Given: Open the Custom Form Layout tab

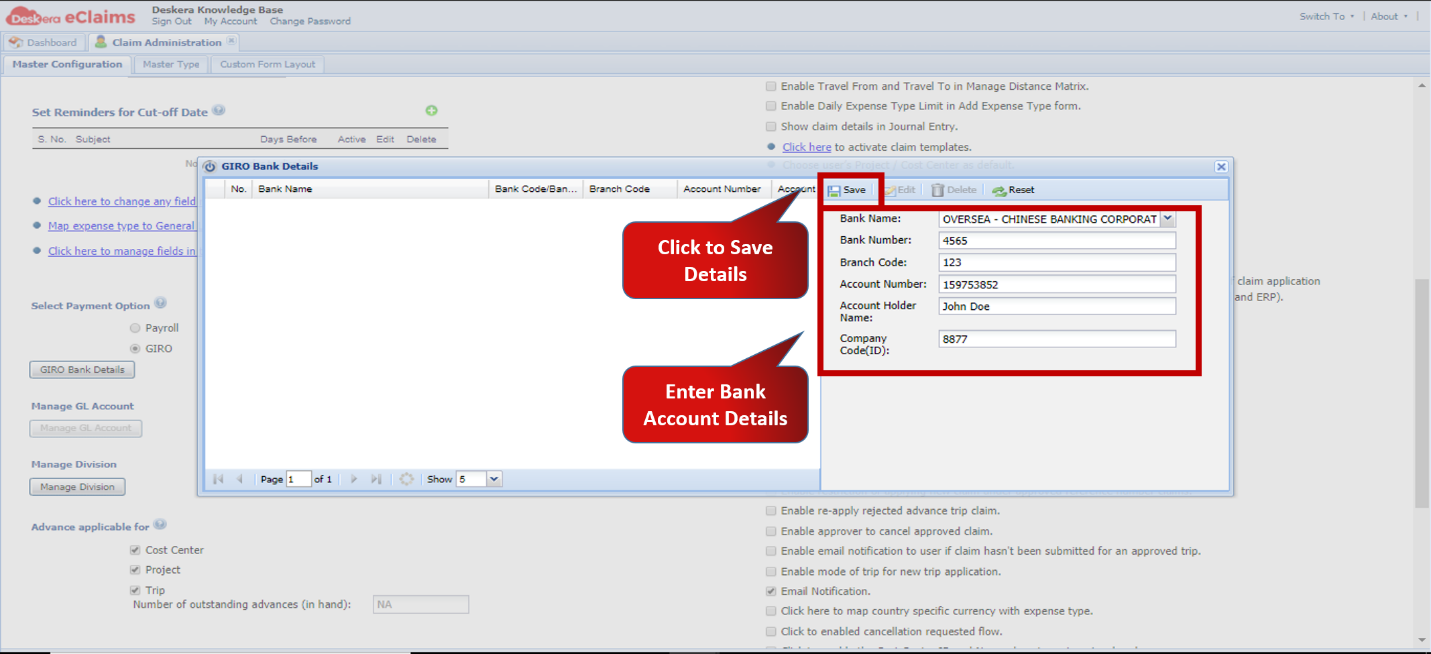Looking at the screenshot, I should [268, 64].
